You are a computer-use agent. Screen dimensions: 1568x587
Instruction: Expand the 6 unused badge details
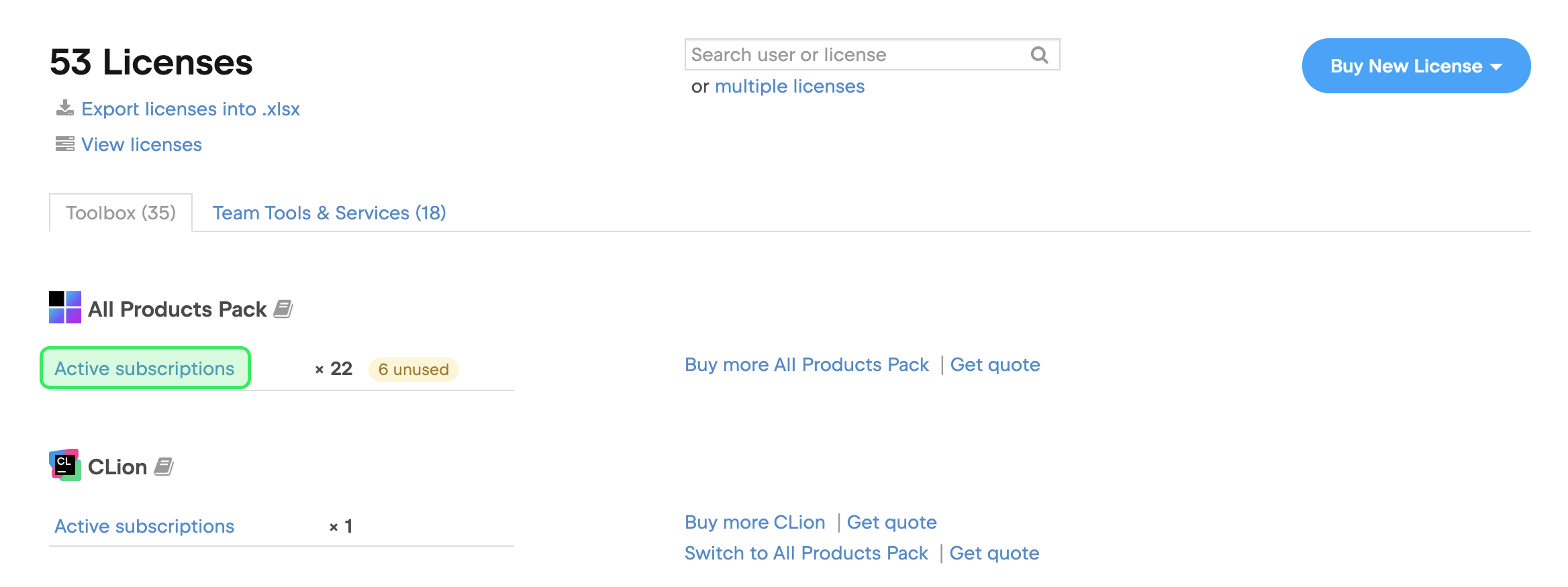point(413,370)
